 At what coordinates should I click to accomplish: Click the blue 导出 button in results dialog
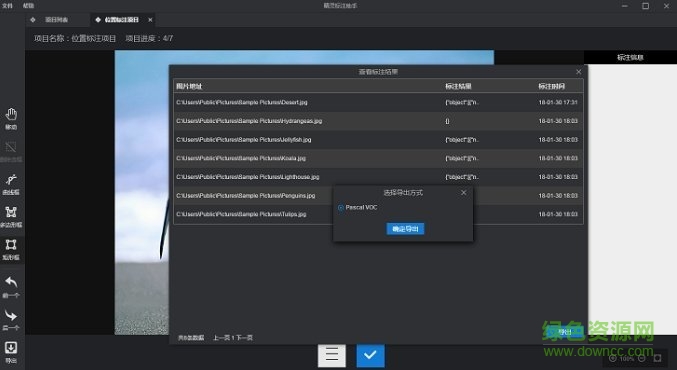pos(564,332)
